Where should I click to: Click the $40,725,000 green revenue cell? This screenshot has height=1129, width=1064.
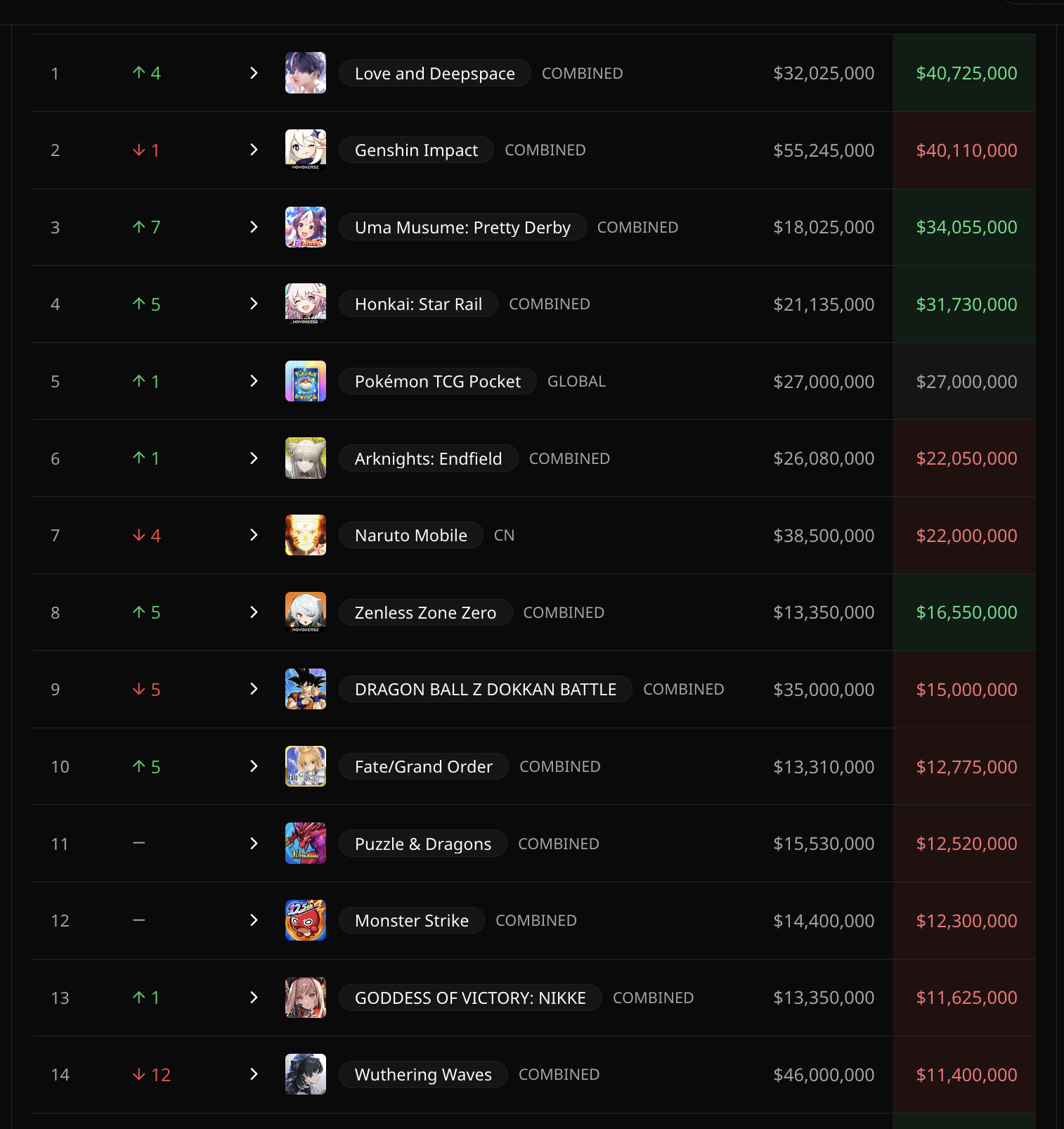point(964,73)
